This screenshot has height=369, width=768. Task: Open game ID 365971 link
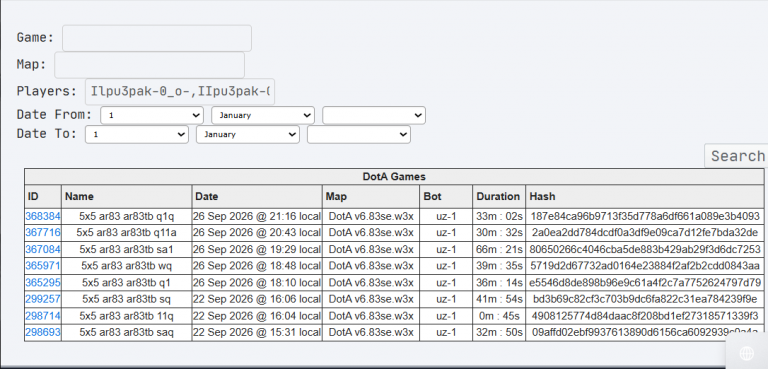(x=43, y=266)
